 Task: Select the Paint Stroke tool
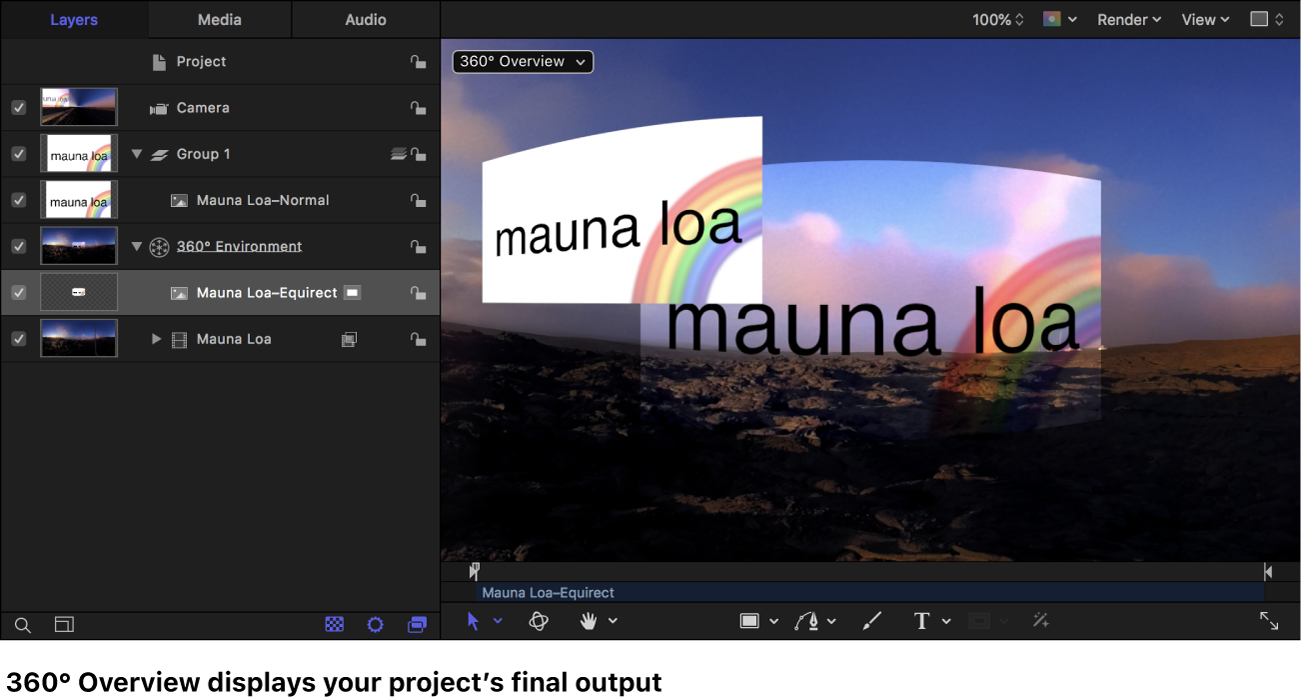(870, 621)
